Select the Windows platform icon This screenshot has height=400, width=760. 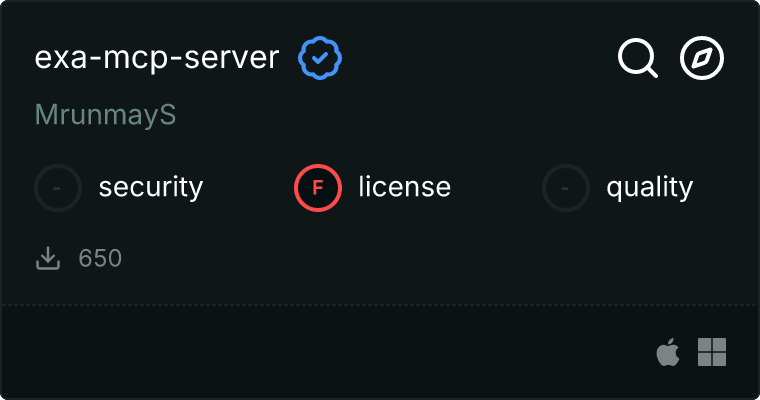click(x=711, y=352)
